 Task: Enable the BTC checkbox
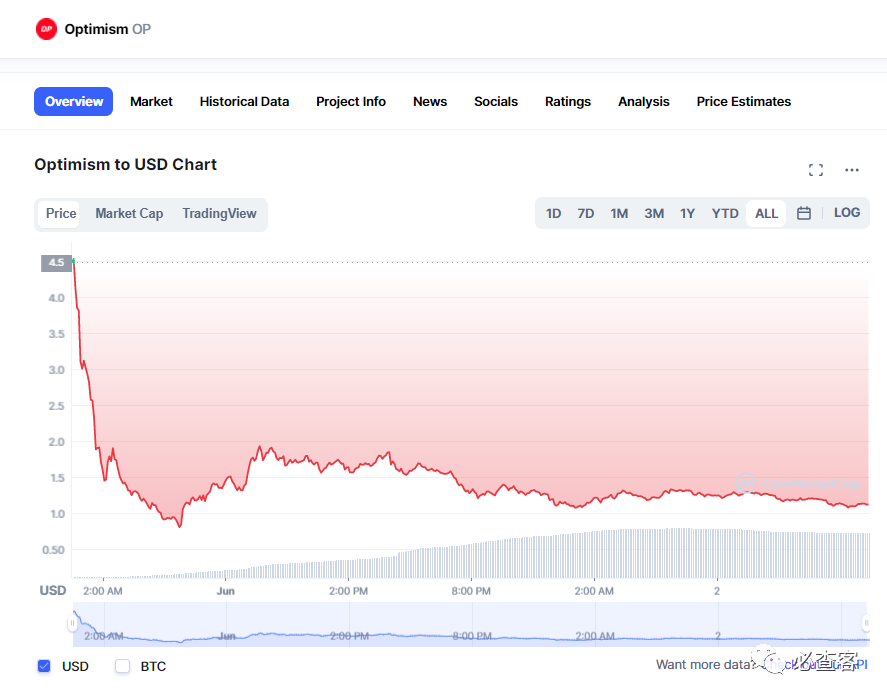122,666
